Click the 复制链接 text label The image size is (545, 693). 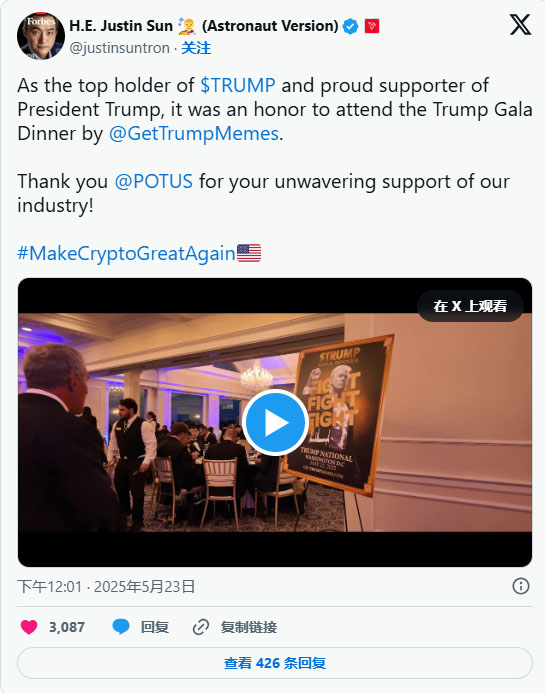(x=249, y=627)
